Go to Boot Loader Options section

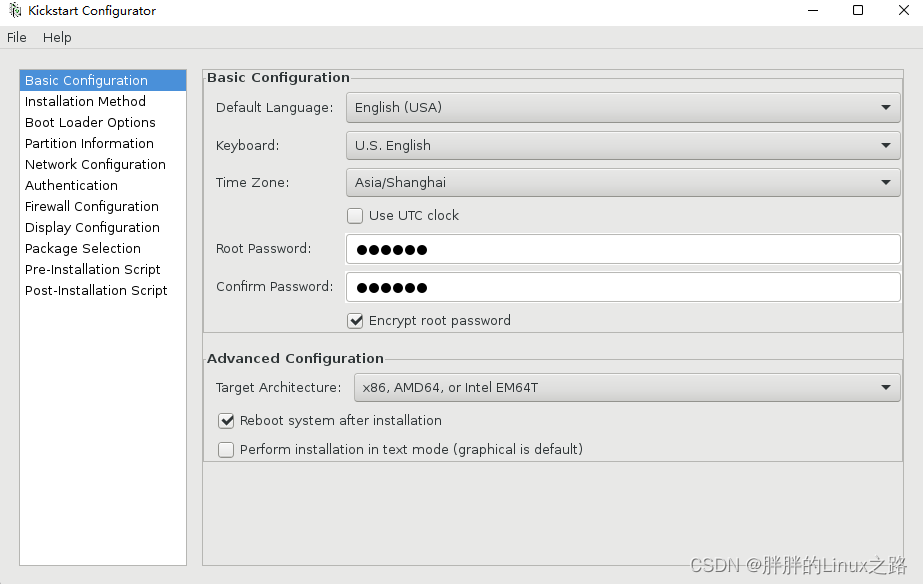(x=90, y=123)
